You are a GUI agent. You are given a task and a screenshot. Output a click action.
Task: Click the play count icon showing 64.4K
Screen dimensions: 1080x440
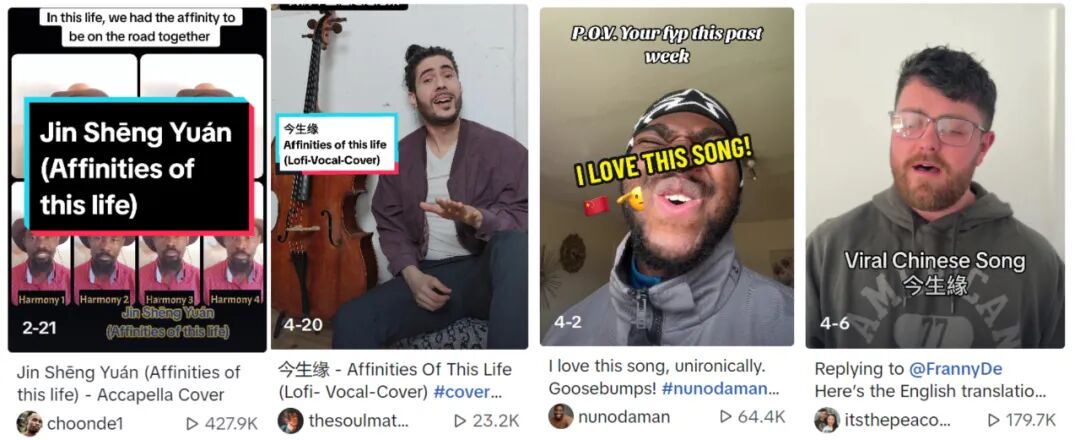click(726, 417)
